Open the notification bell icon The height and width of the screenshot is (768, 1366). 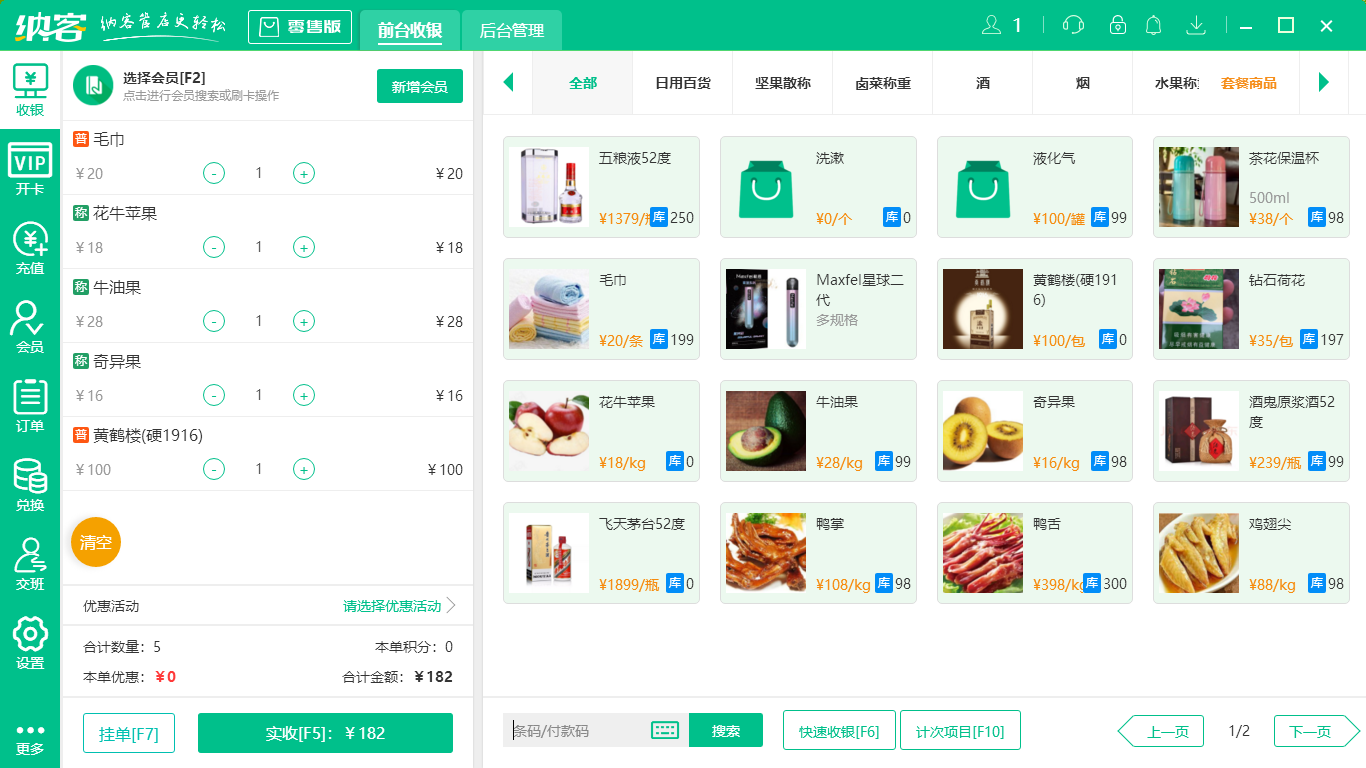click(1153, 25)
